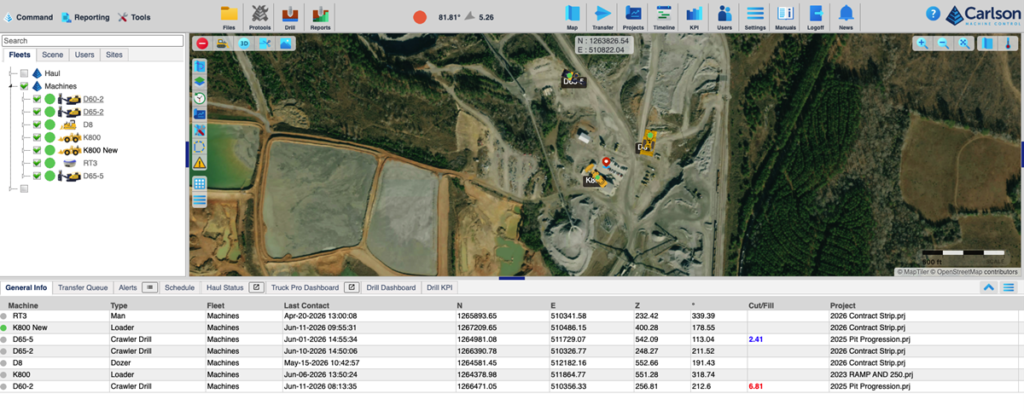This screenshot has height=417, width=1024.
Task: Click the Map icon in top toolbar
Action: click(x=572, y=16)
